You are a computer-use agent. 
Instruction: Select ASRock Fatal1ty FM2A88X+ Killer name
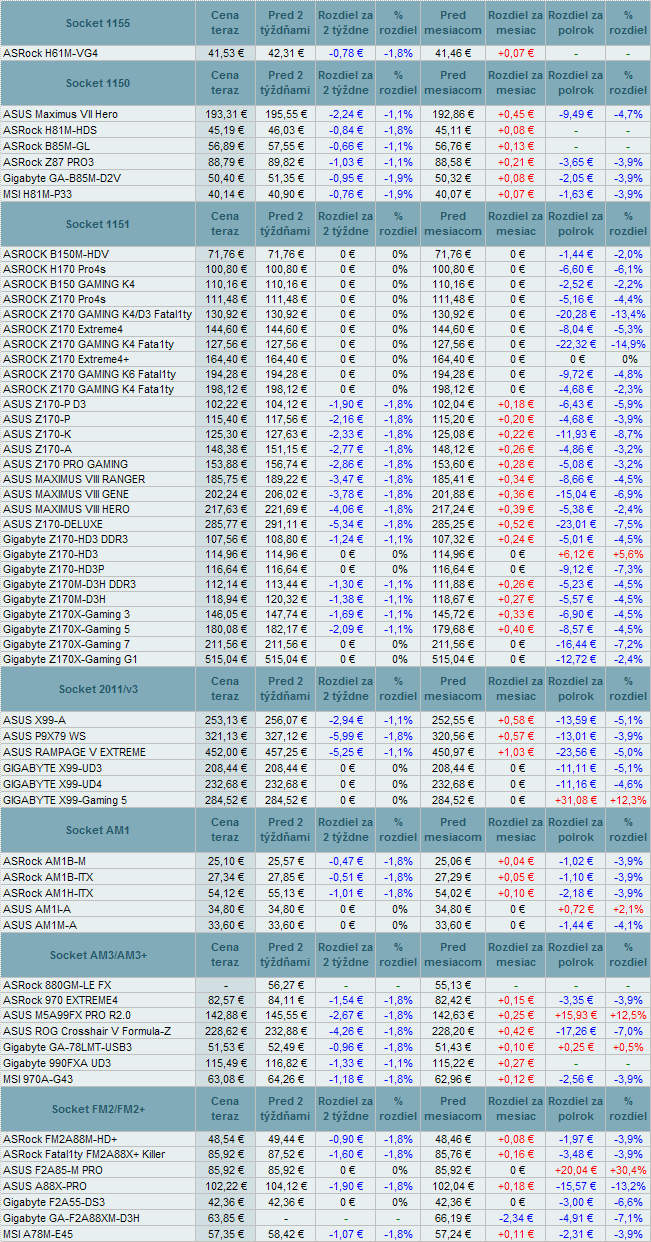[85, 1154]
